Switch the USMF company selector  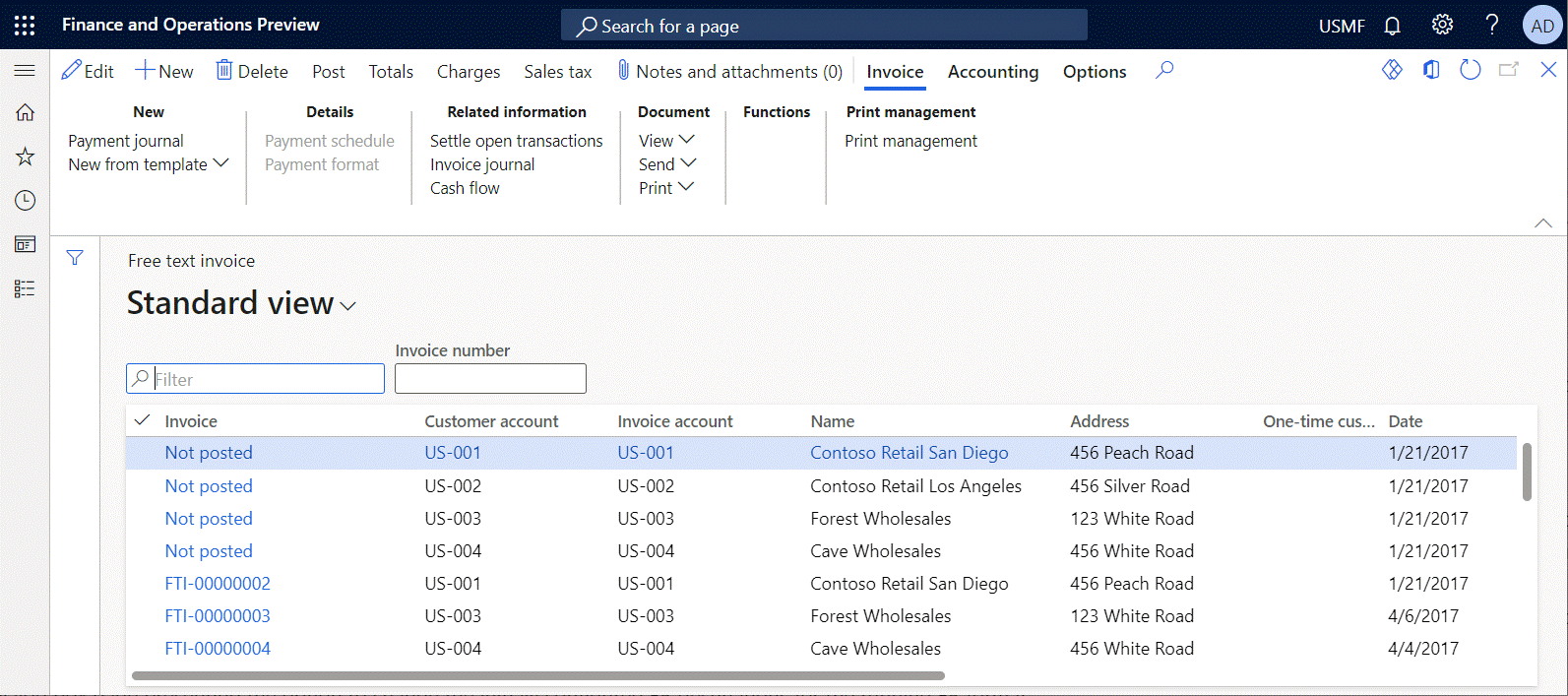tap(1342, 27)
